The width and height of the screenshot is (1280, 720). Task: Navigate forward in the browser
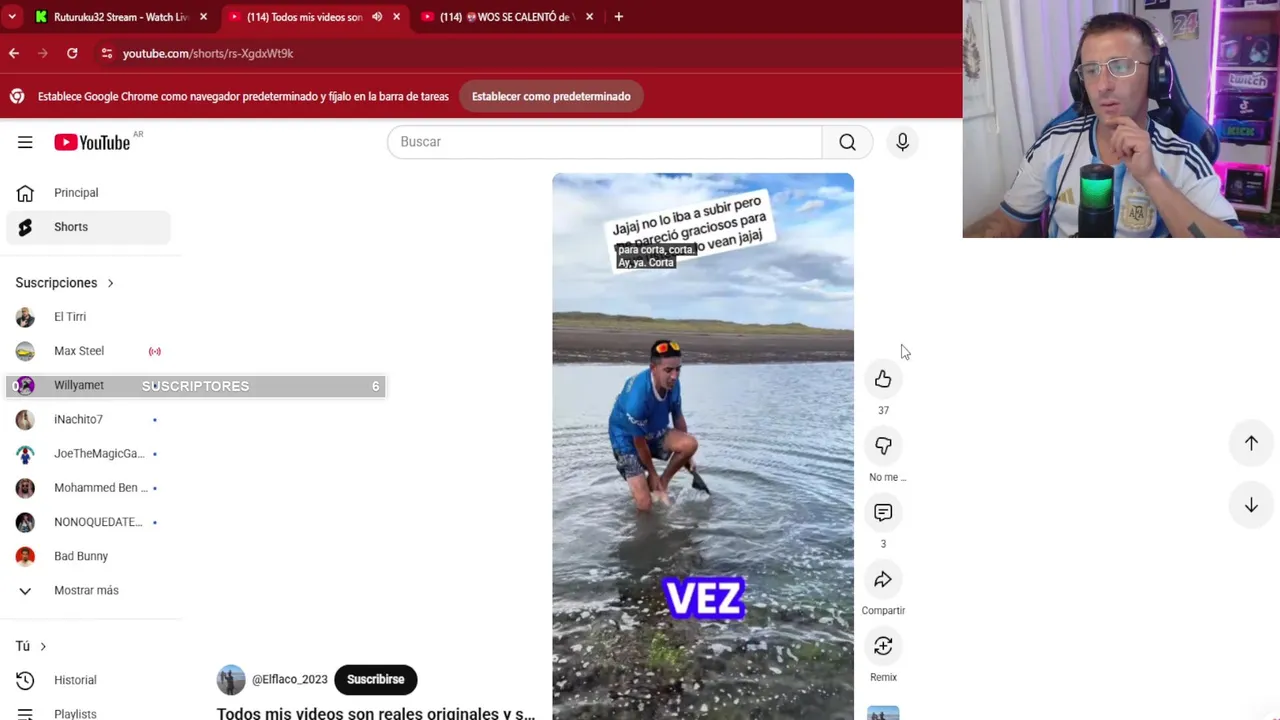(x=43, y=53)
